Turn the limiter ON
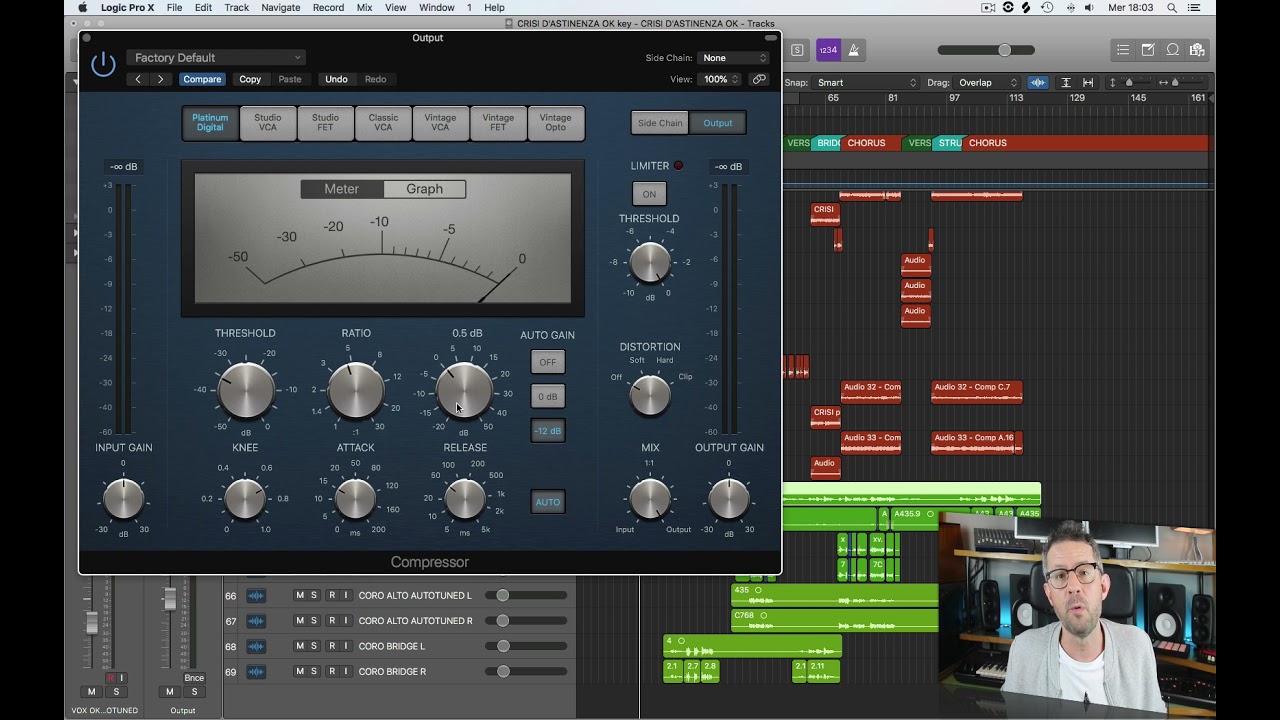Image resolution: width=1280 pixels, height=720 pixels. pos(649,194)
